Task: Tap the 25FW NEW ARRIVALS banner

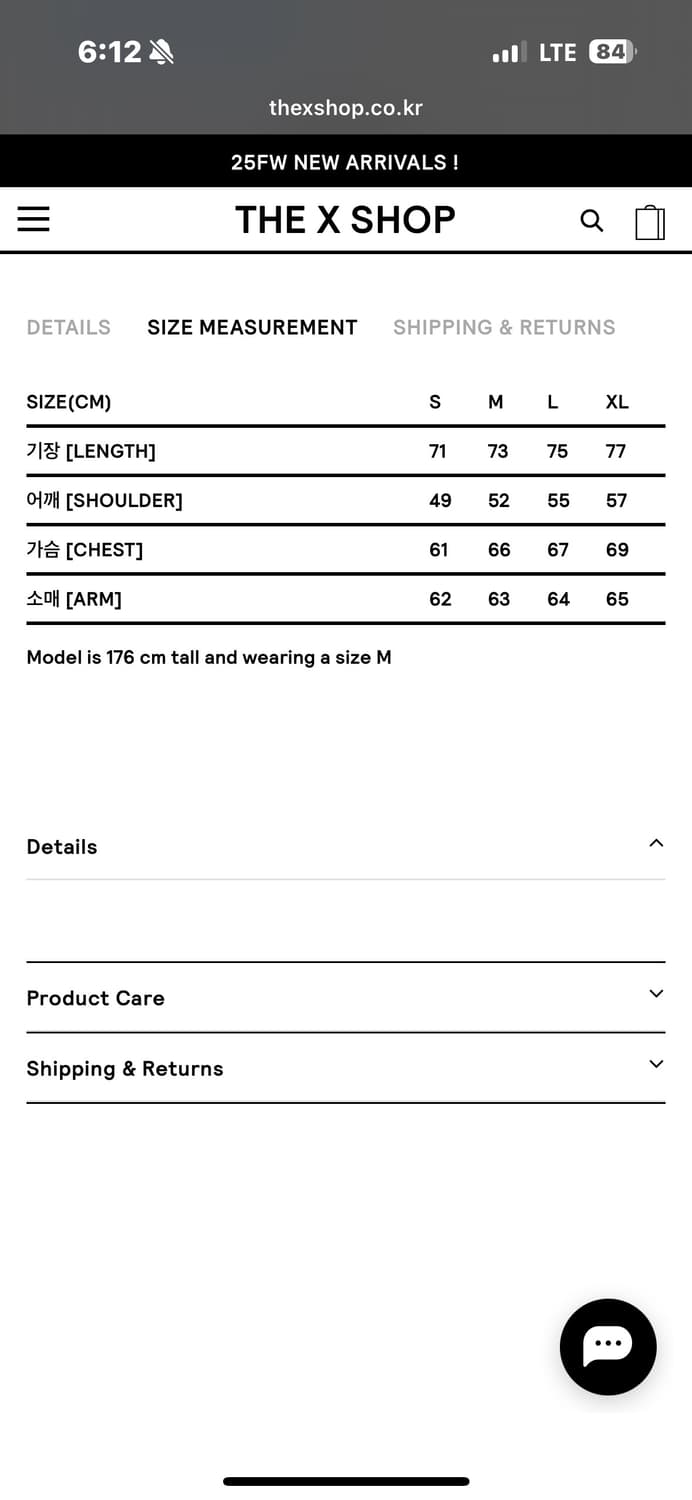Action: [345, 162]
